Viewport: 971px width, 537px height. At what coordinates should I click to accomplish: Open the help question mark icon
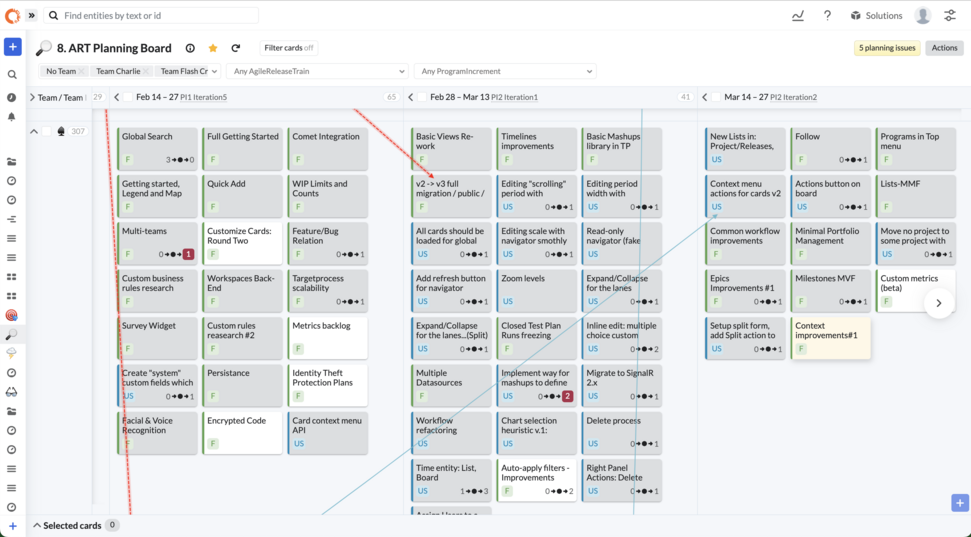point(827,16)
